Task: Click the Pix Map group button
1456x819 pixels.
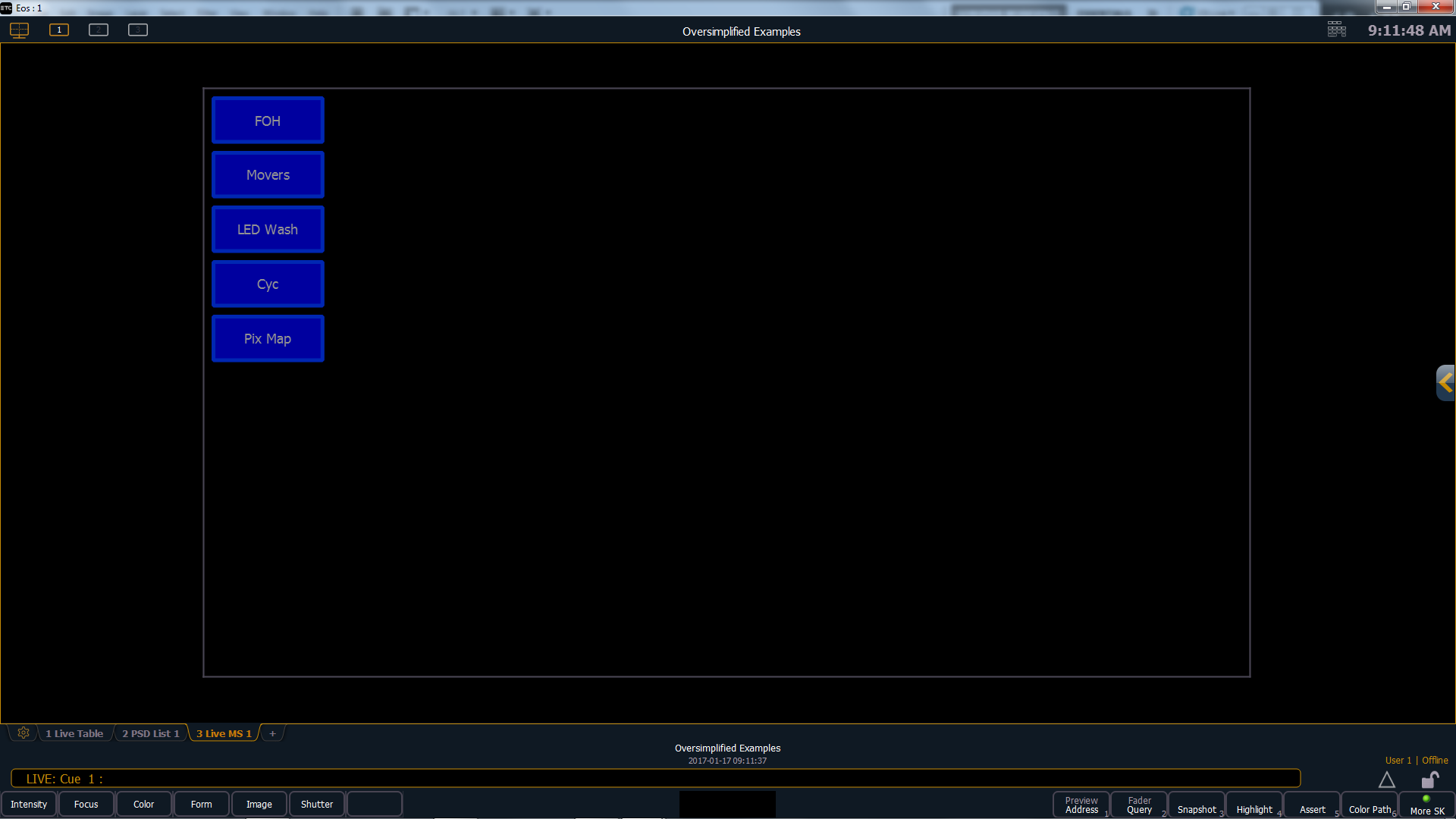Action: click(x=267, y=337)
